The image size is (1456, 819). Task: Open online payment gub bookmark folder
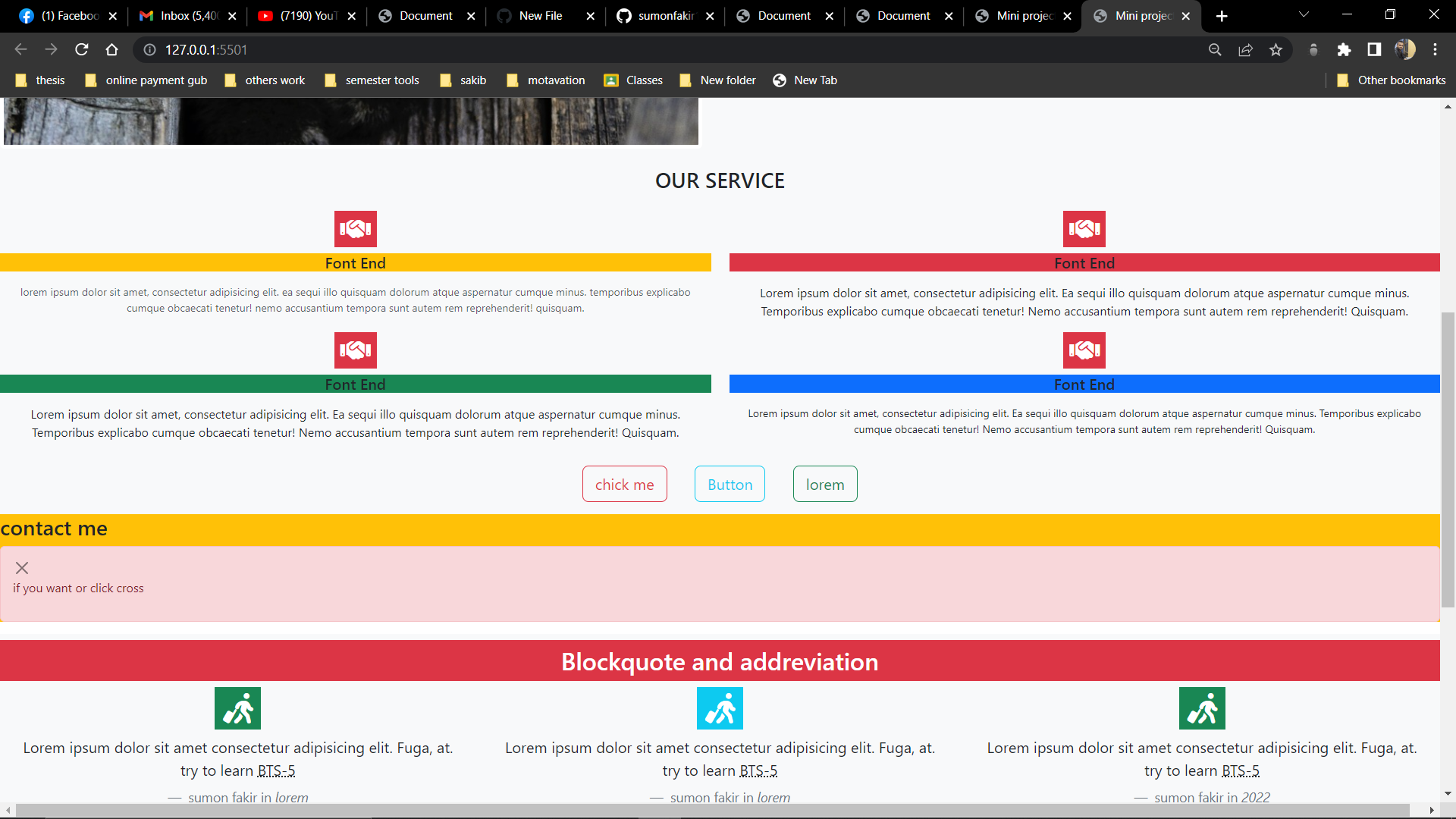146,80
